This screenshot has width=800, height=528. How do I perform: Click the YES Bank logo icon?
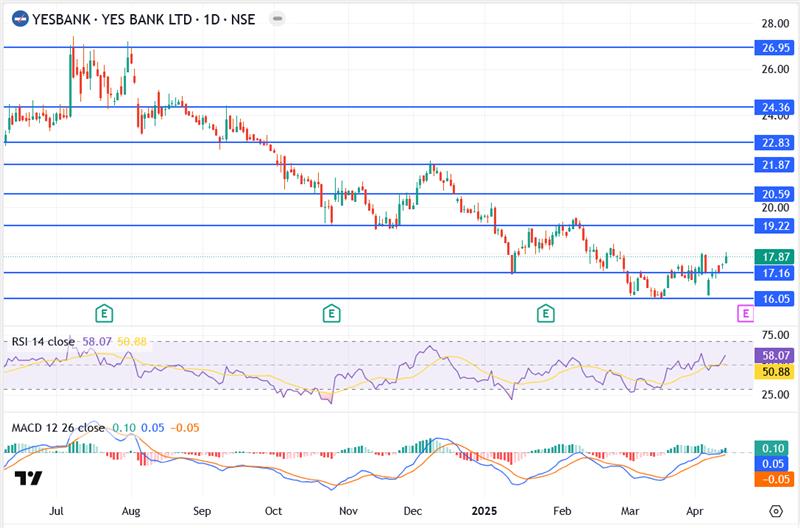(x=18, y=18)
